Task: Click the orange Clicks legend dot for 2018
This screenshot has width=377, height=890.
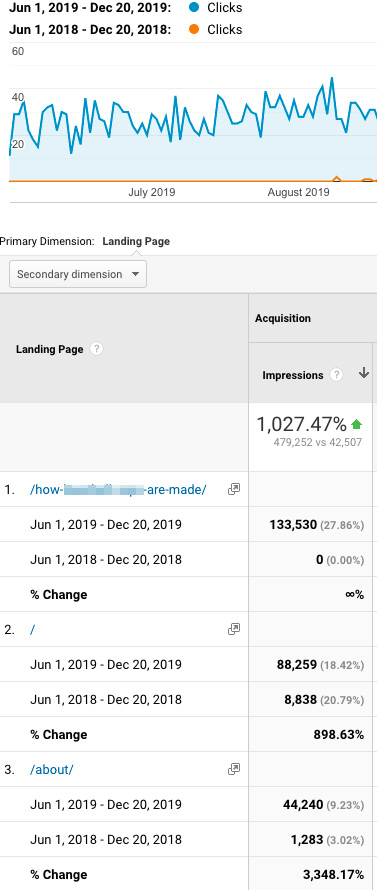Action: (x=194, y=30)
